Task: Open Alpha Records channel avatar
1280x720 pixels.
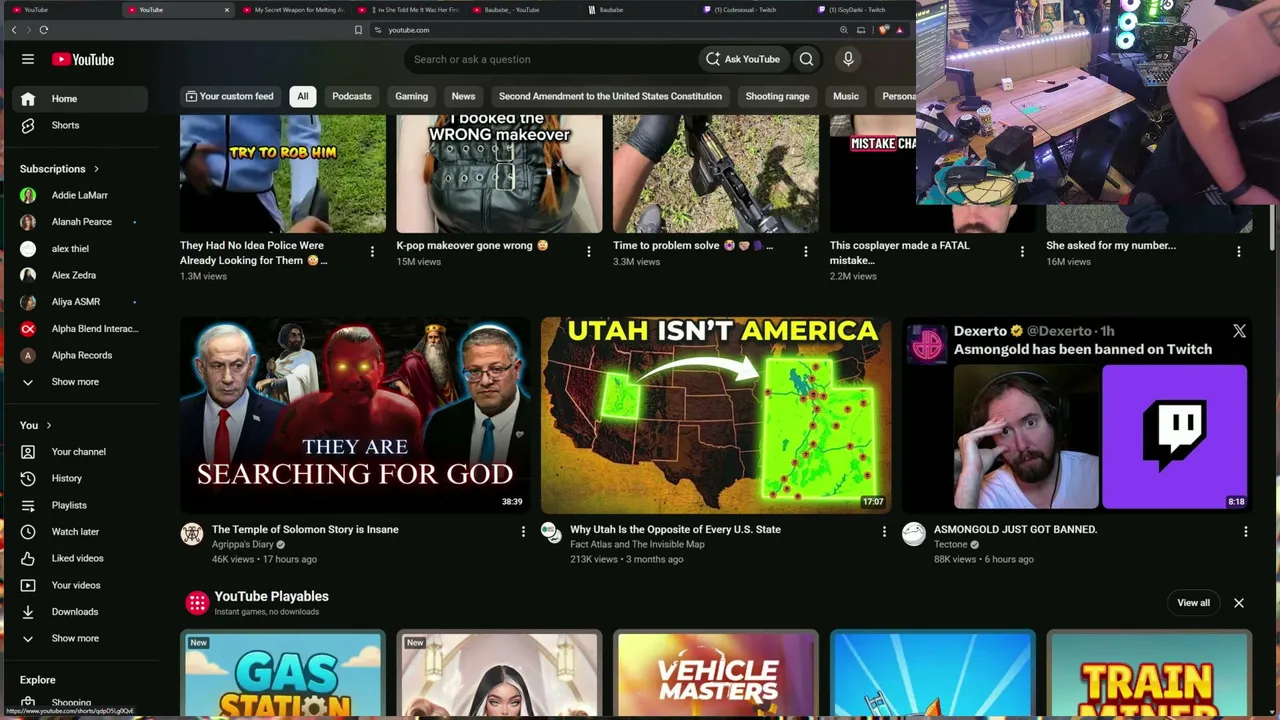Action: click(28, 355)
